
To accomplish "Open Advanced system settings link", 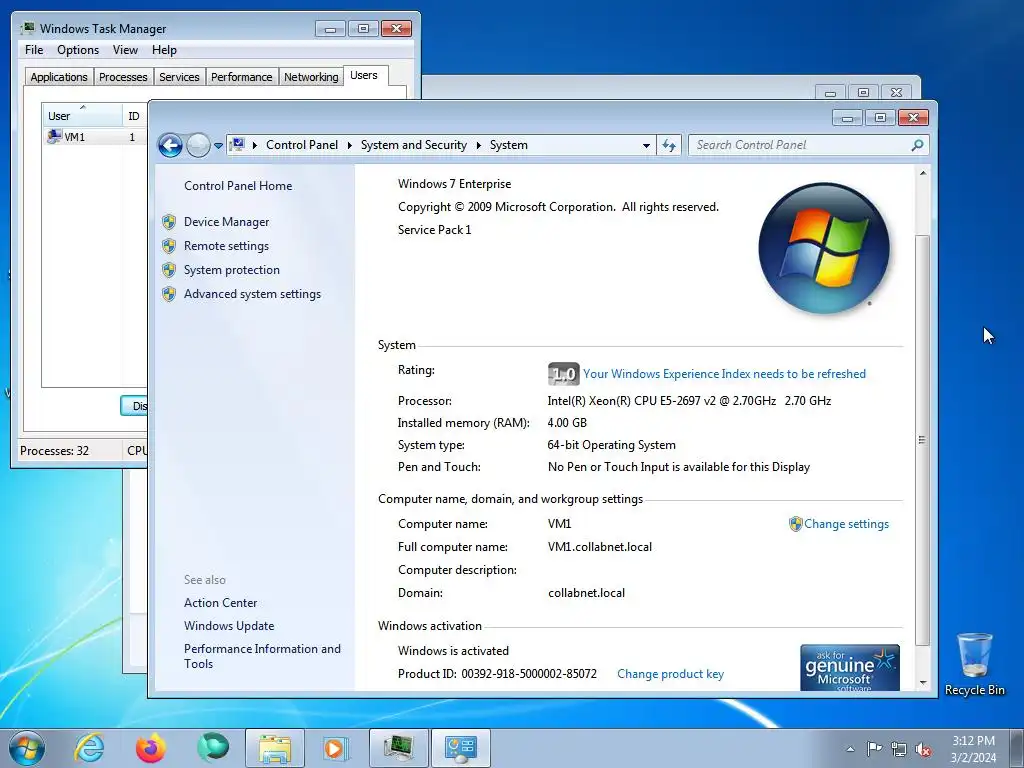I will coord(252,294).
